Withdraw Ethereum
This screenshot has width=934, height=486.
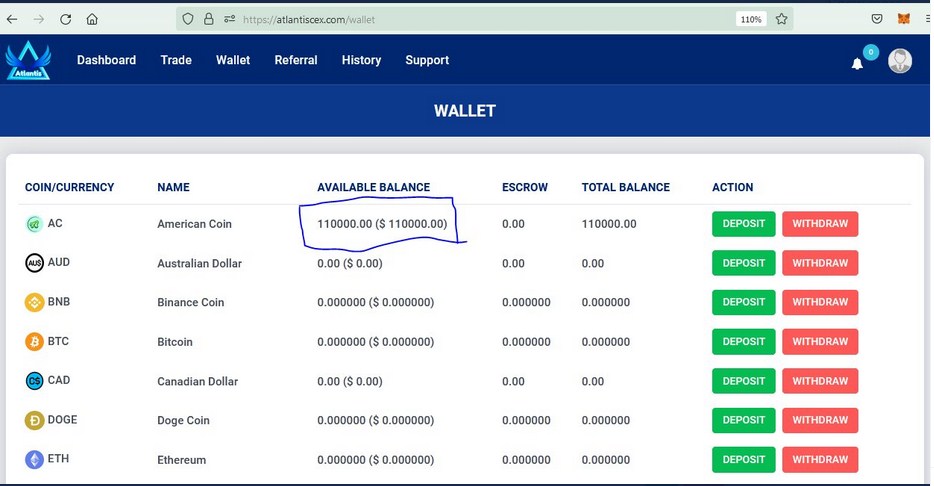(820, 459)
